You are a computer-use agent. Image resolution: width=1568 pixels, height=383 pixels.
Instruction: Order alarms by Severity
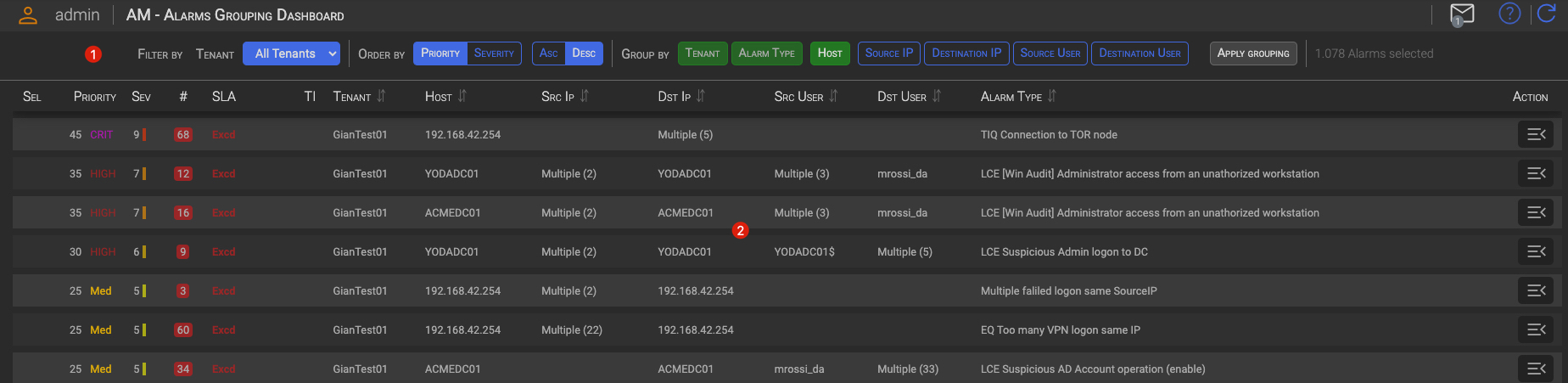(494, 54)
